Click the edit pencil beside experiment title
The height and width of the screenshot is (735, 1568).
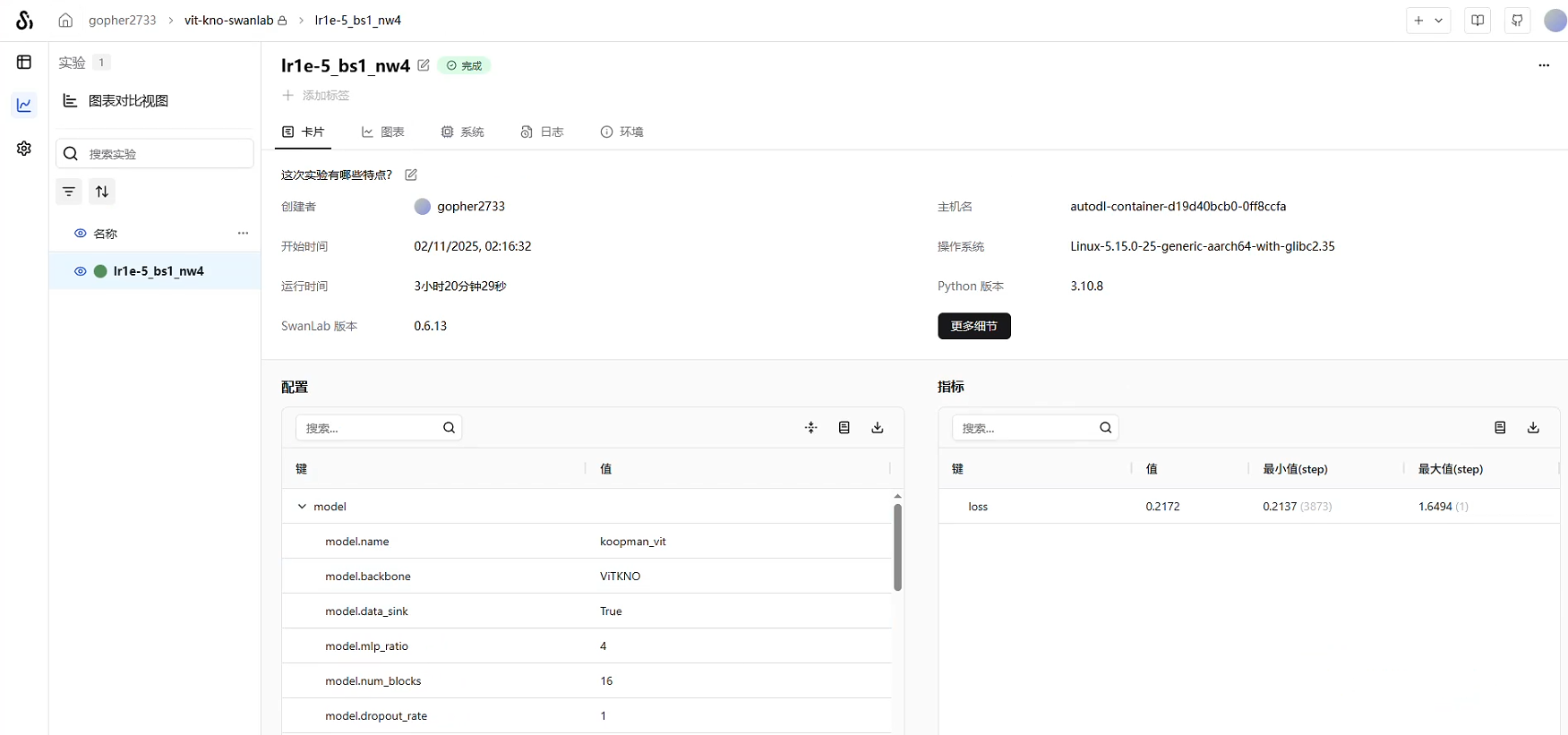pyautogui.click(x=424, y=65)
